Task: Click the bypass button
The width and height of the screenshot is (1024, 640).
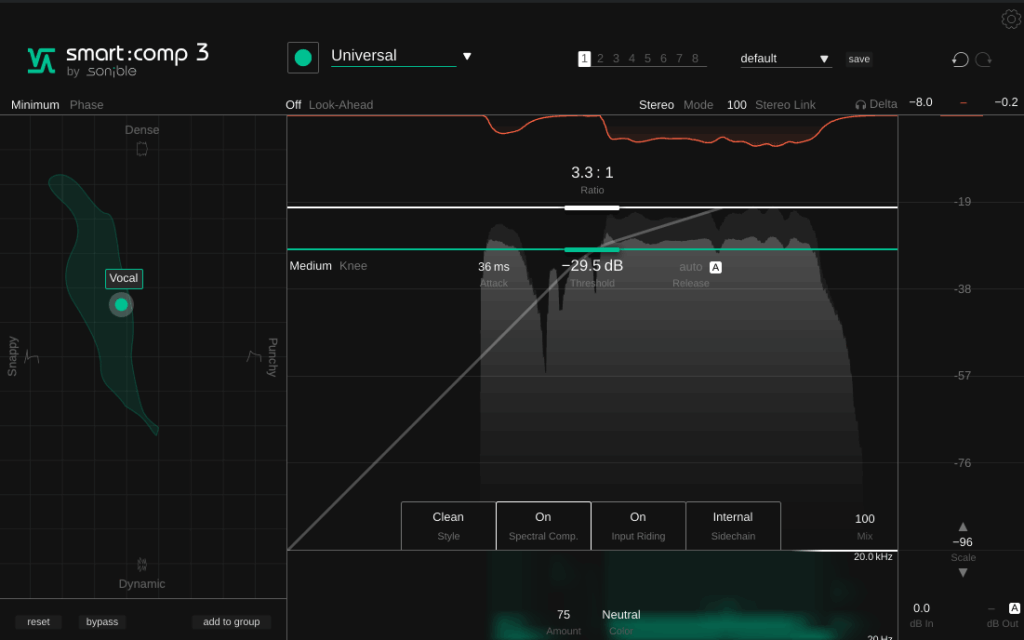Action: pyautogui.click(x=102, y=622)
